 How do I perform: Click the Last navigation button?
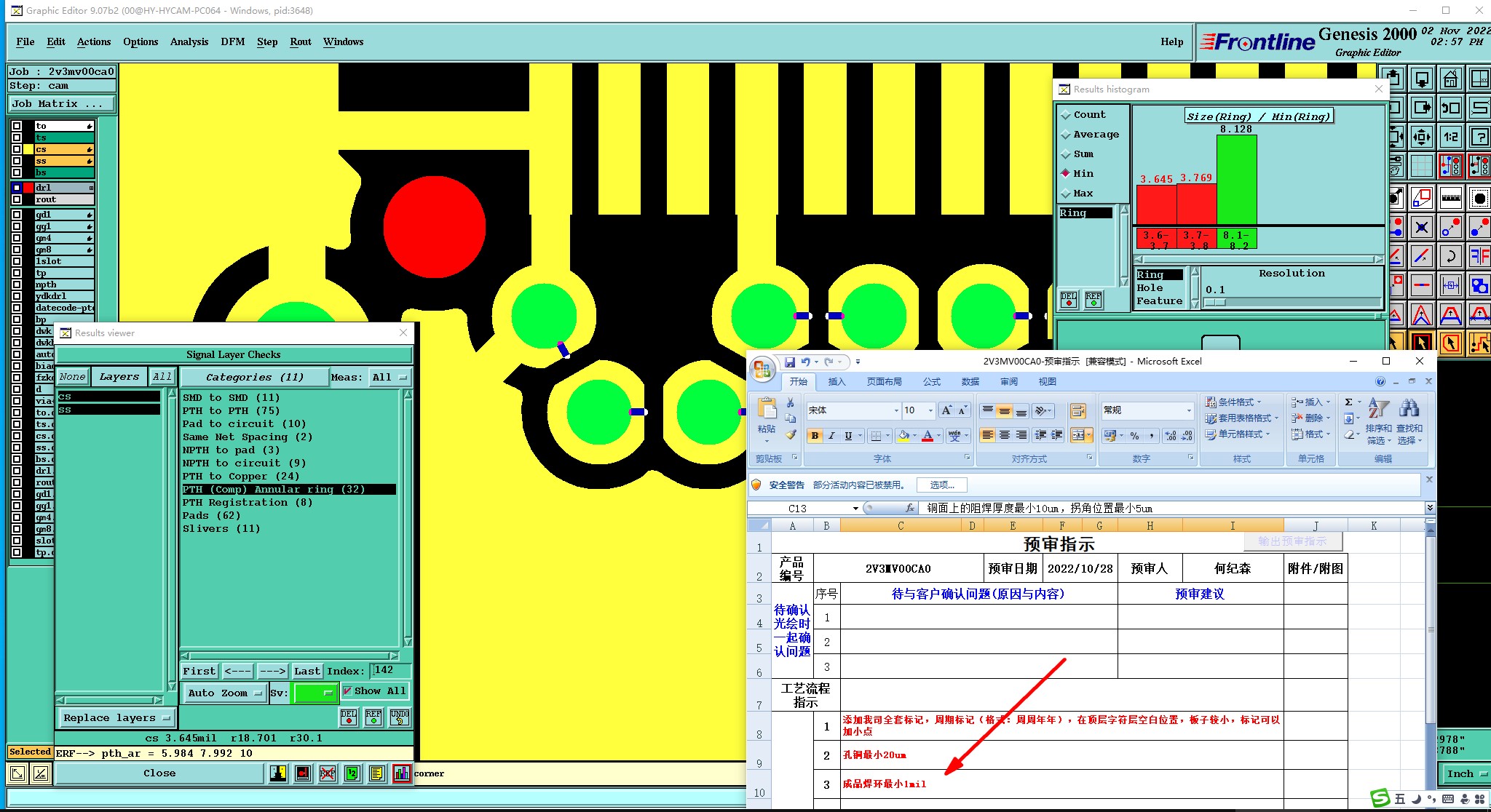coord(306,671)
